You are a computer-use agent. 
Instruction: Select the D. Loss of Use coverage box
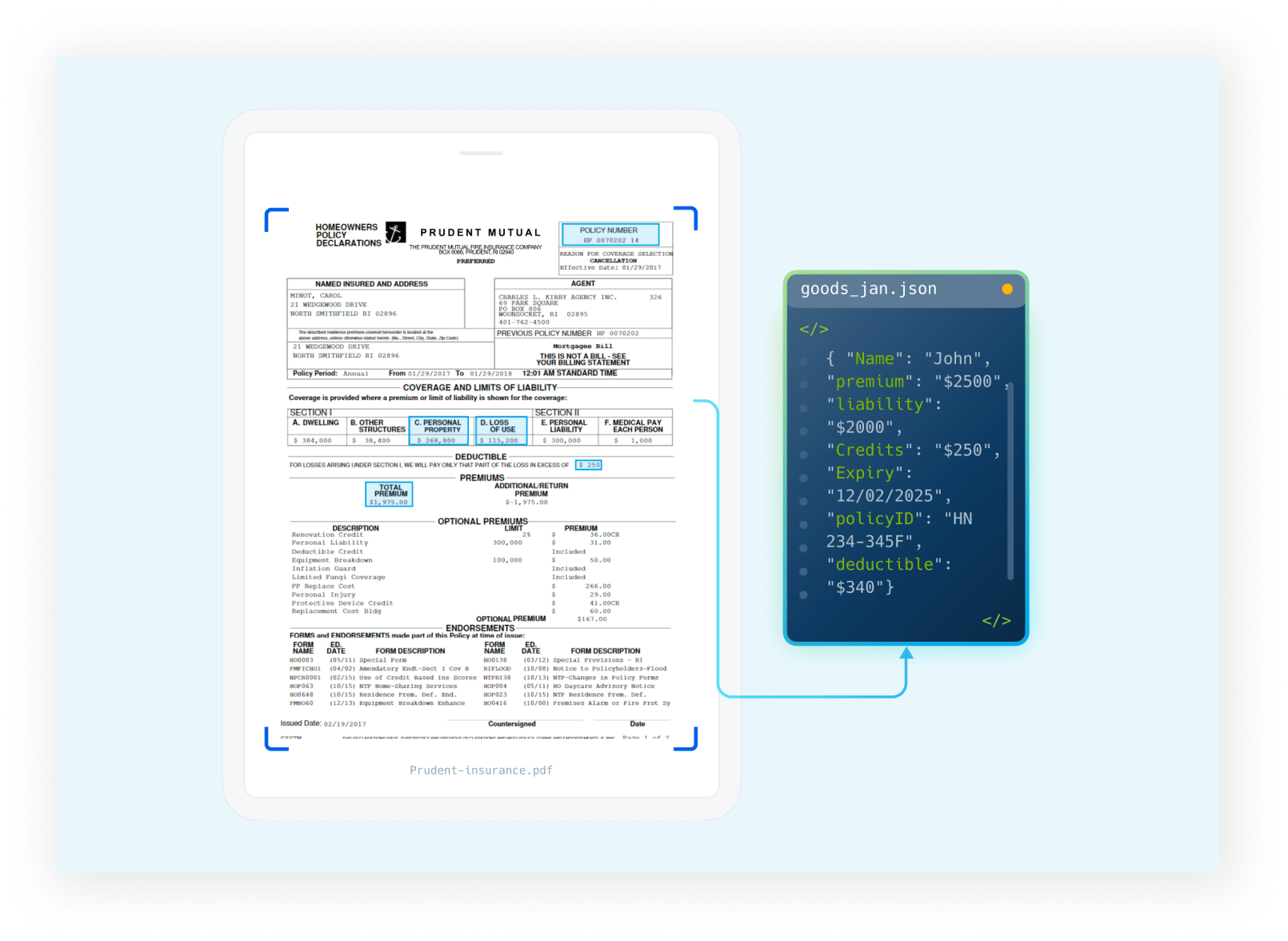(x=501, y=430)
